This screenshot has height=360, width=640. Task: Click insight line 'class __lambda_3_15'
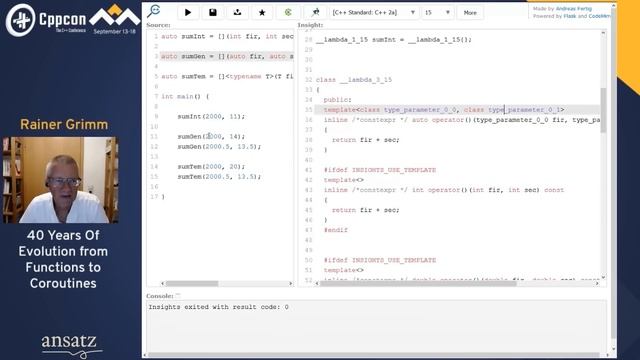pos(353,80)
